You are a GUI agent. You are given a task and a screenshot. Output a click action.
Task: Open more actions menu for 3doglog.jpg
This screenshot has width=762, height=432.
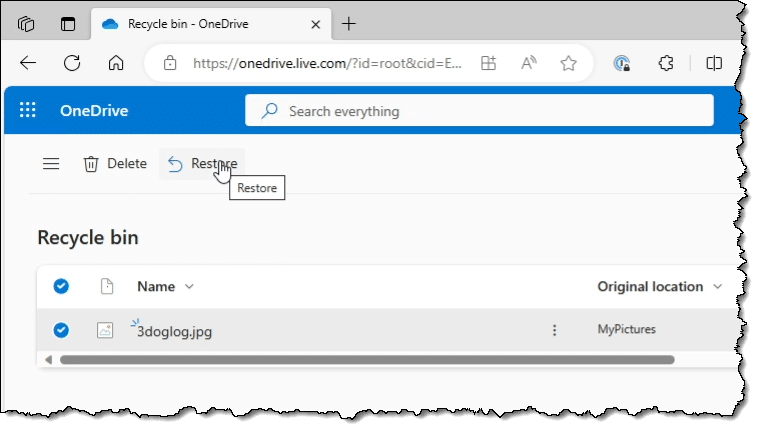coord(555,330)
